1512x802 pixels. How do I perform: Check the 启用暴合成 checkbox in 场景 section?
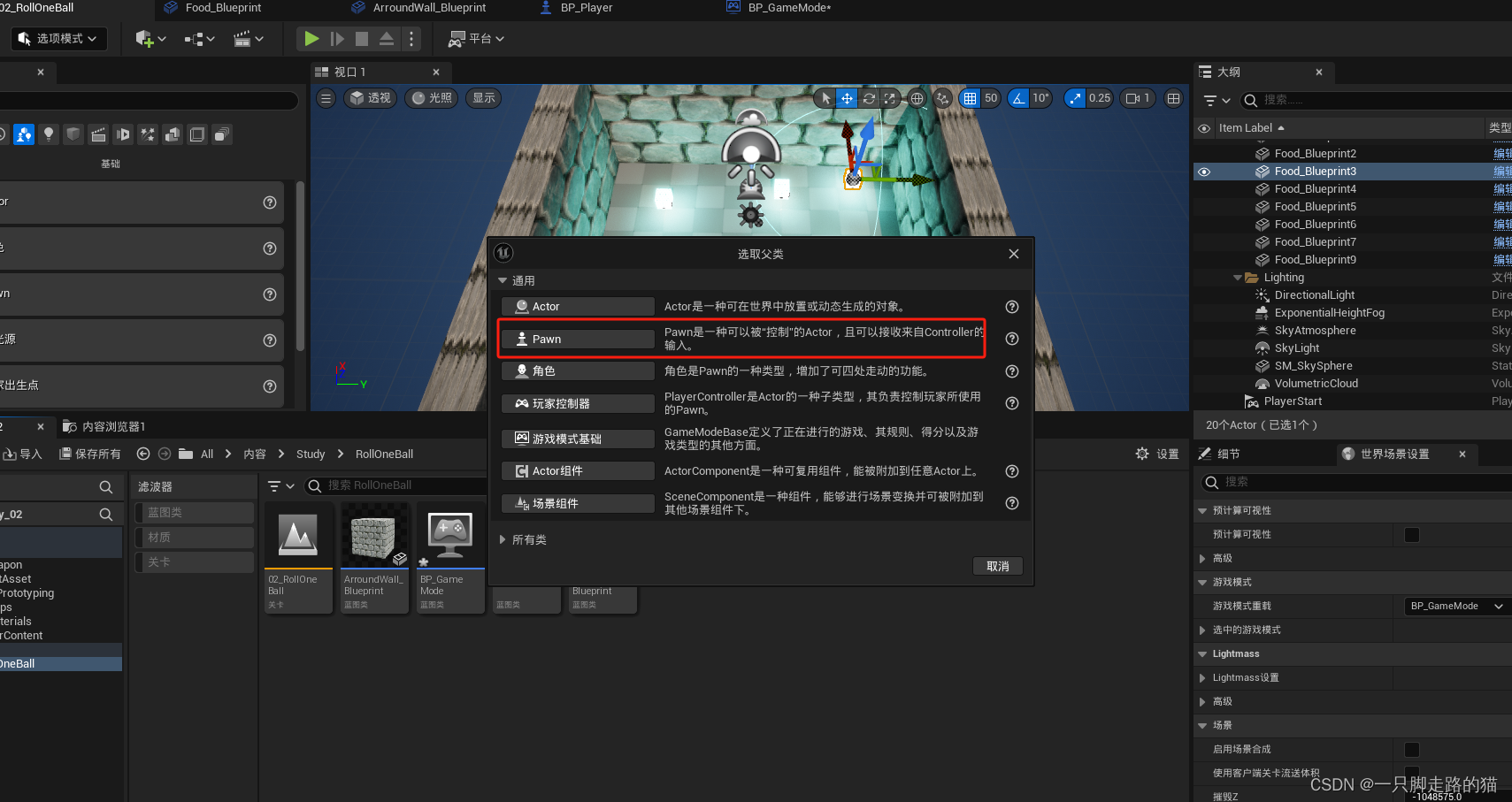(1411, 749)
